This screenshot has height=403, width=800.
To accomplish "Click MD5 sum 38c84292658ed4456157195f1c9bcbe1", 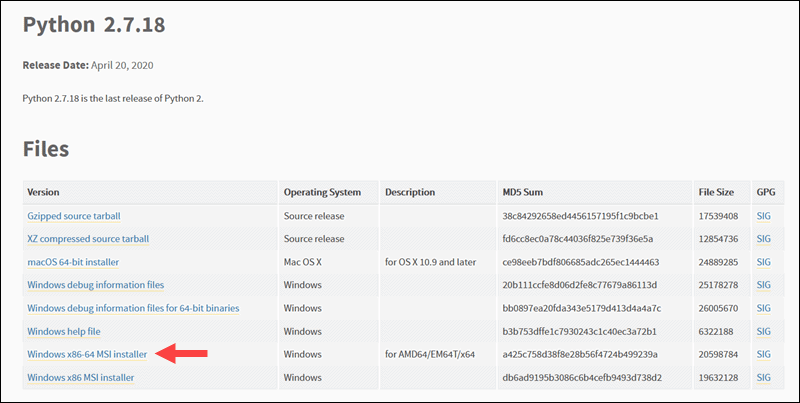I will click(x=580, y=216).
